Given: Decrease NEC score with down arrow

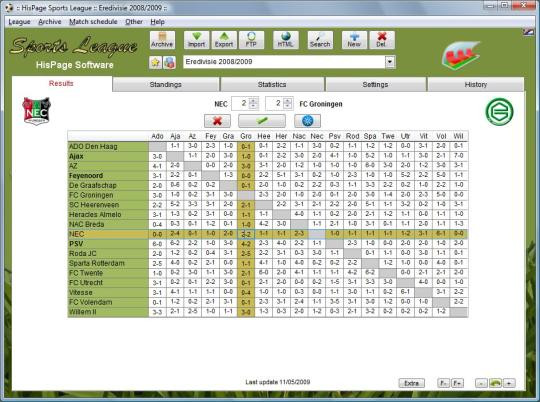Looking at the screenshot, I should 253,106.
